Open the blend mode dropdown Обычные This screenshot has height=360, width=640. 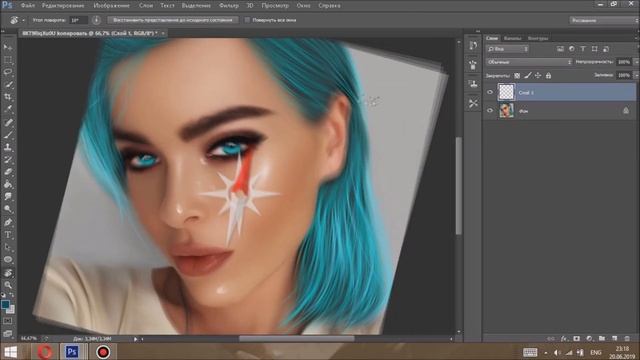click(x=529, y=62)
